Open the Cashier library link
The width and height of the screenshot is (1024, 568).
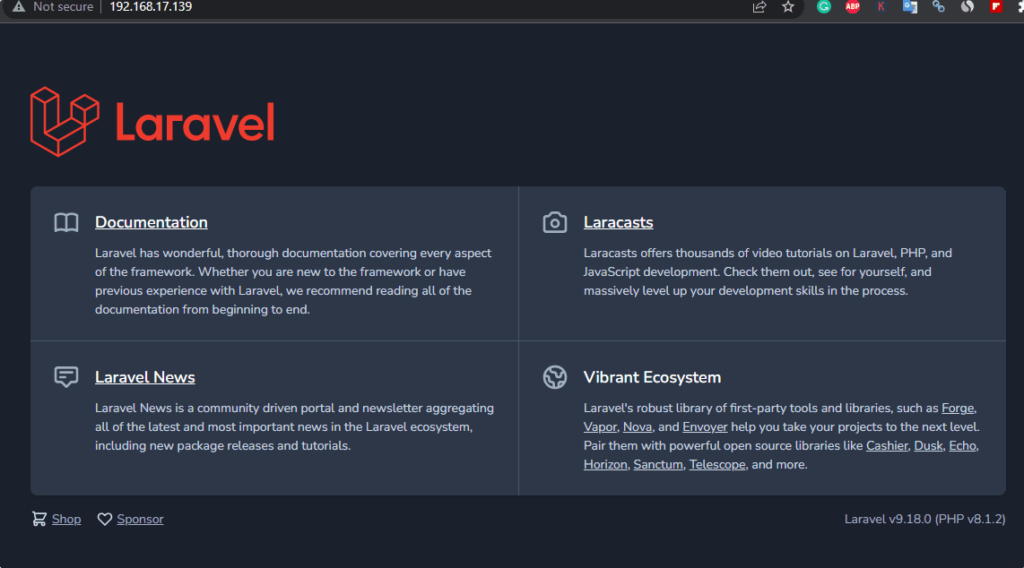click(886, 446)
